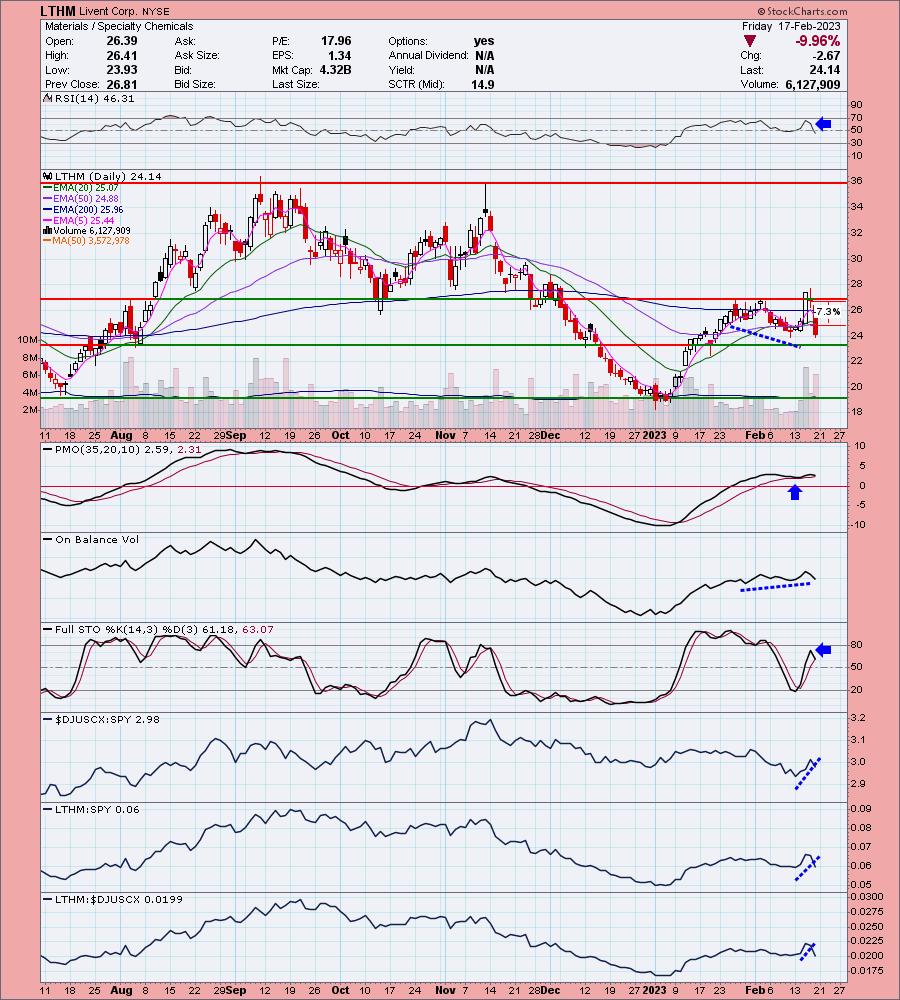900x1000 pixels.
Task: Click the RSI(14) 46.31 indicator label
Action: click(89, 99)
